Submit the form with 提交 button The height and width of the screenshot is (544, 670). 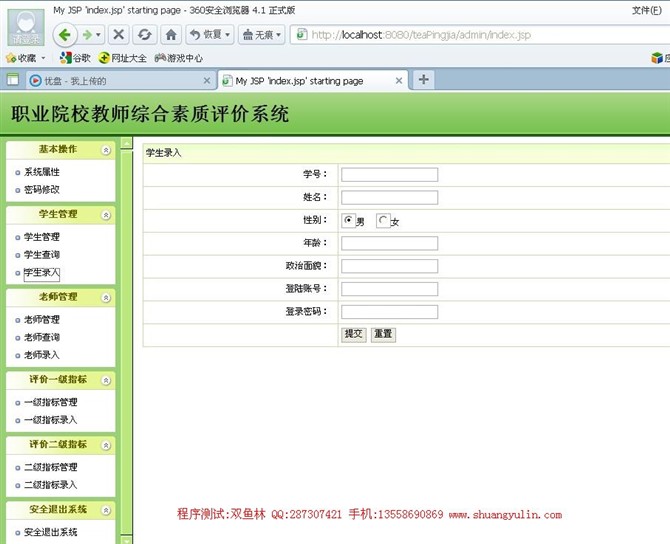point(353,334)
